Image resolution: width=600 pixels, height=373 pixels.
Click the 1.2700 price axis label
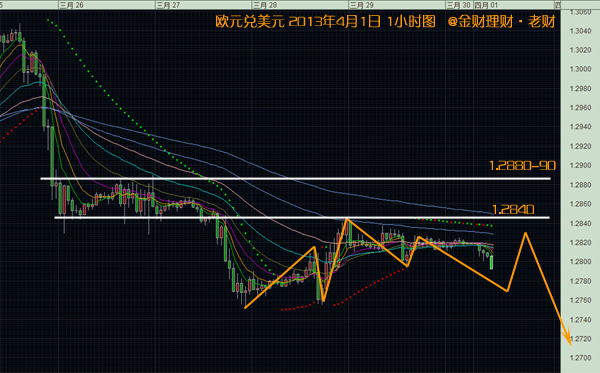580,358
